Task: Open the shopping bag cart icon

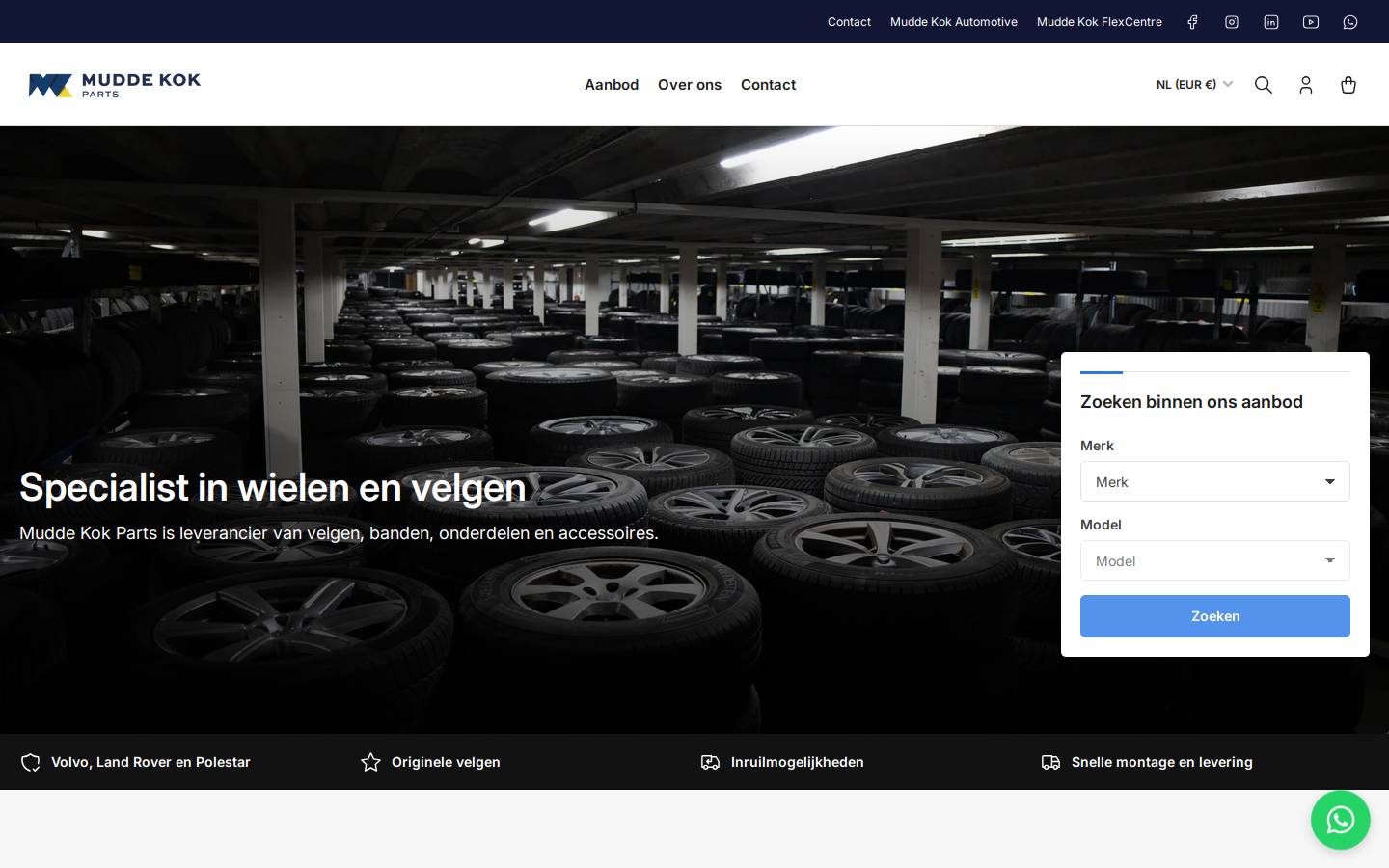Action: tap(1348, 85)
